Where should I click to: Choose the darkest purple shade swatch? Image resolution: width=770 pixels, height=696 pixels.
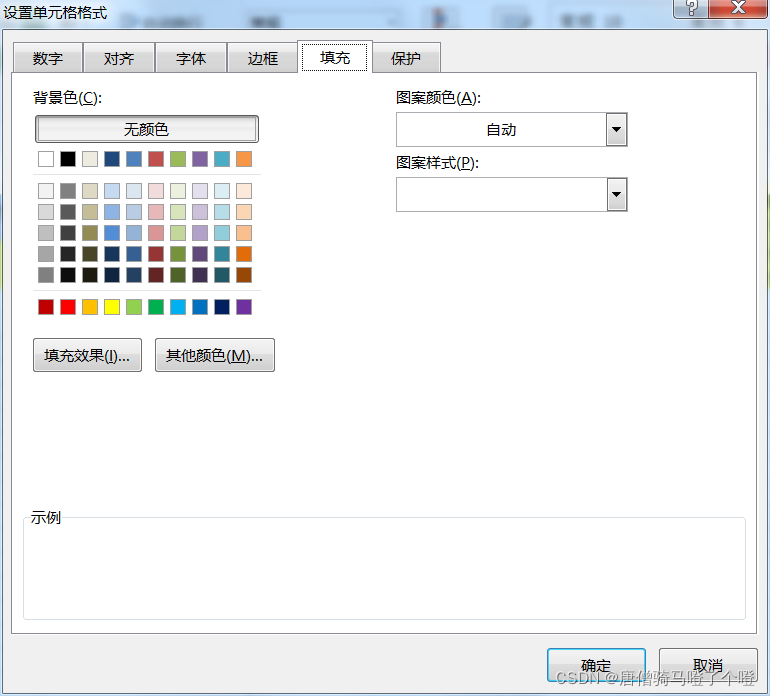[200, 275]
